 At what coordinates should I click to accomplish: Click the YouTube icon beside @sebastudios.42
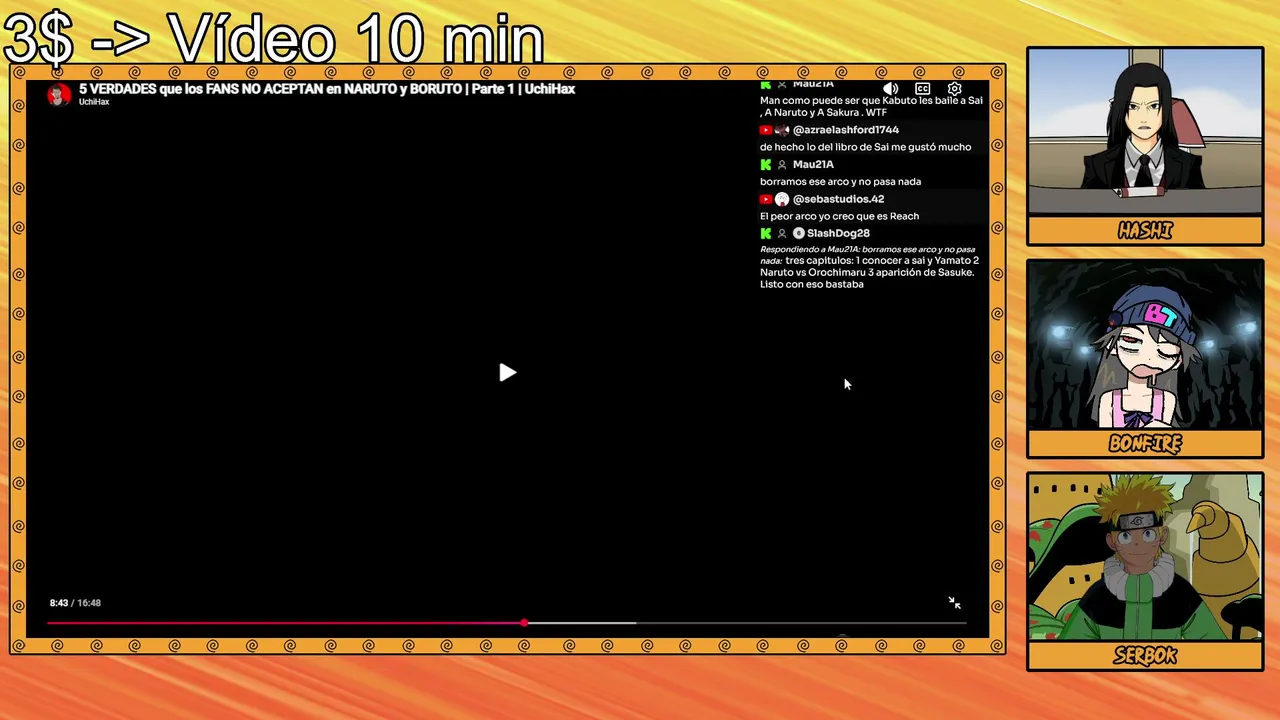point(766,199)
